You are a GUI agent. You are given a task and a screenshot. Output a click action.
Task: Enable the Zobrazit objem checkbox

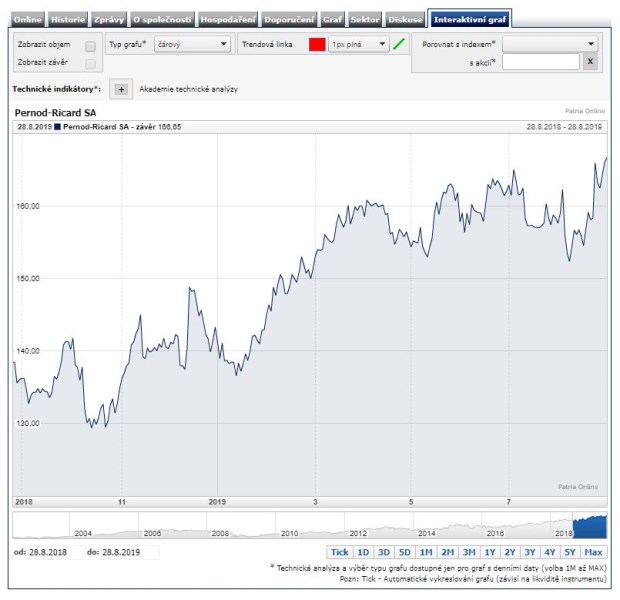pyautogui.click(x=91, y=46)
